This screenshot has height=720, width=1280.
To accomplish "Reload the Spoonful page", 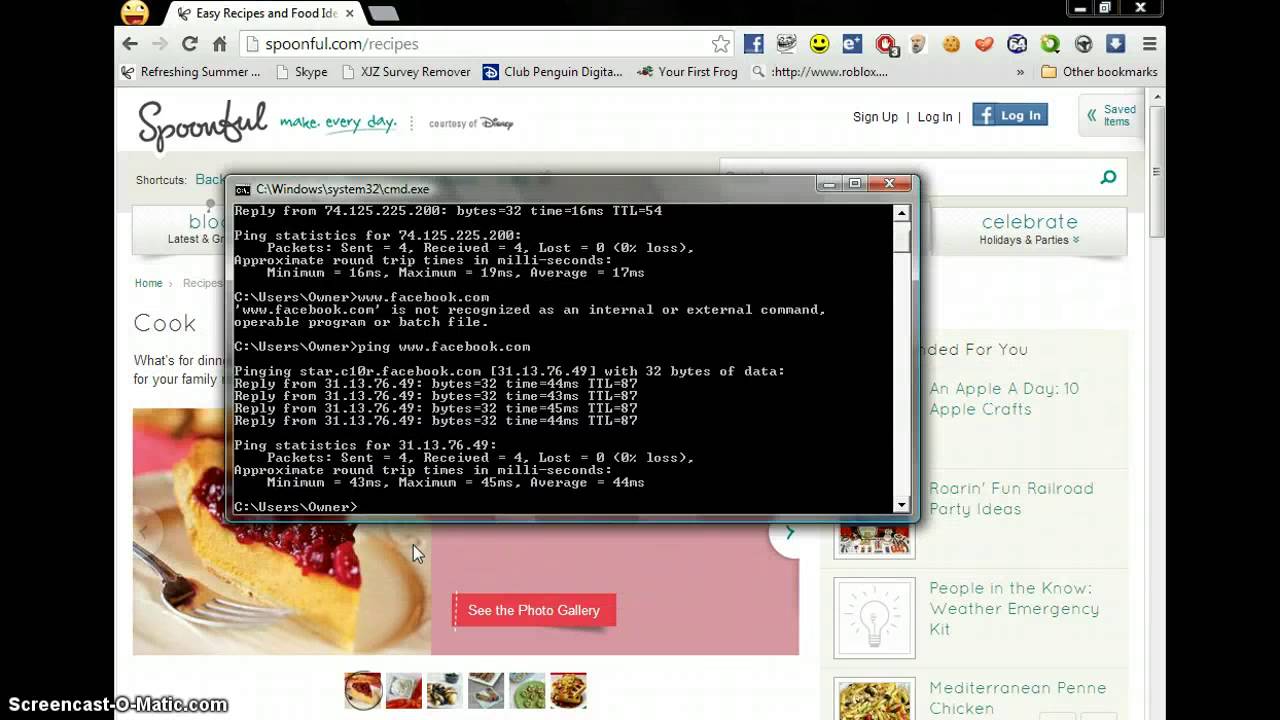I will pyautogui.click(x=190, y=44).
